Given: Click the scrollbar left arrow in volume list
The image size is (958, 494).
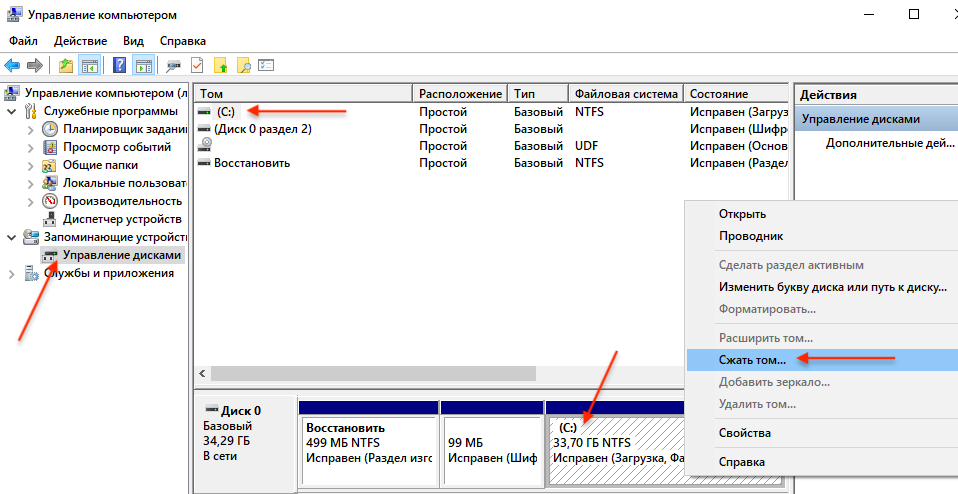Looking at the screenshot, I should point(203,373).
